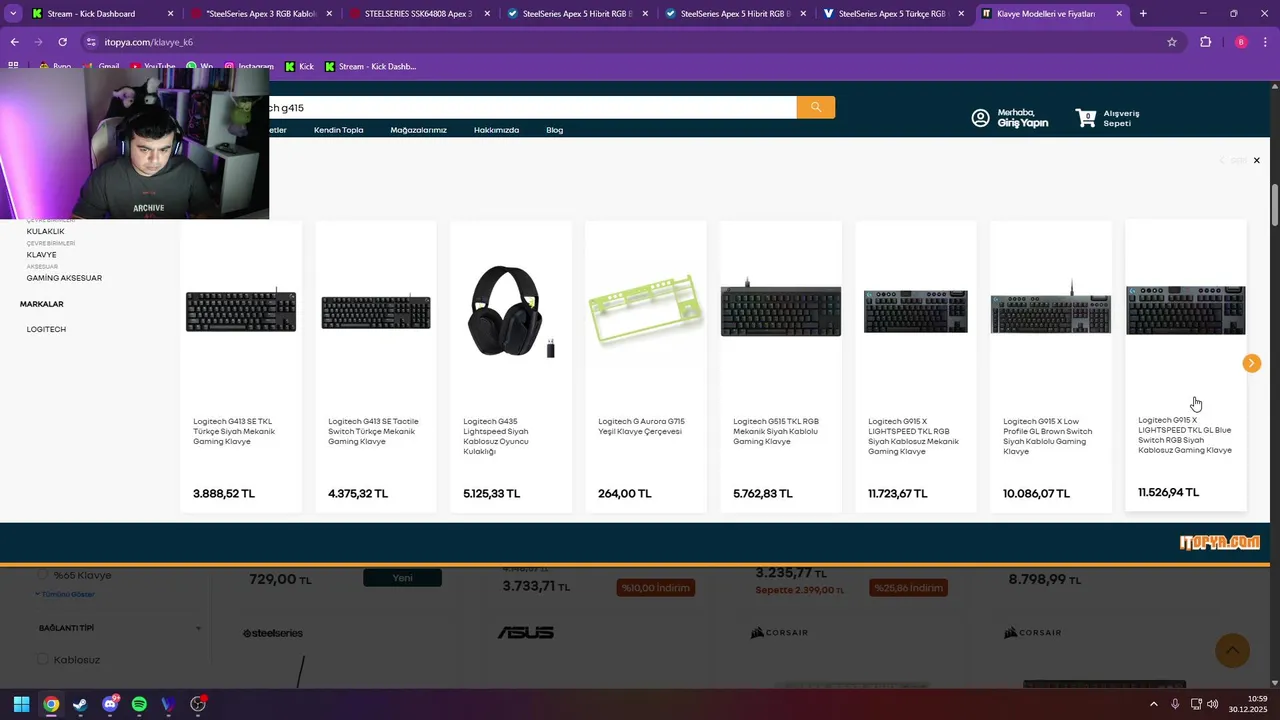The image size is (1280, 720).
Task: Open Logitech G435 Lightspeed headset image
Action: pyautogui.click(x=511, y=312)
